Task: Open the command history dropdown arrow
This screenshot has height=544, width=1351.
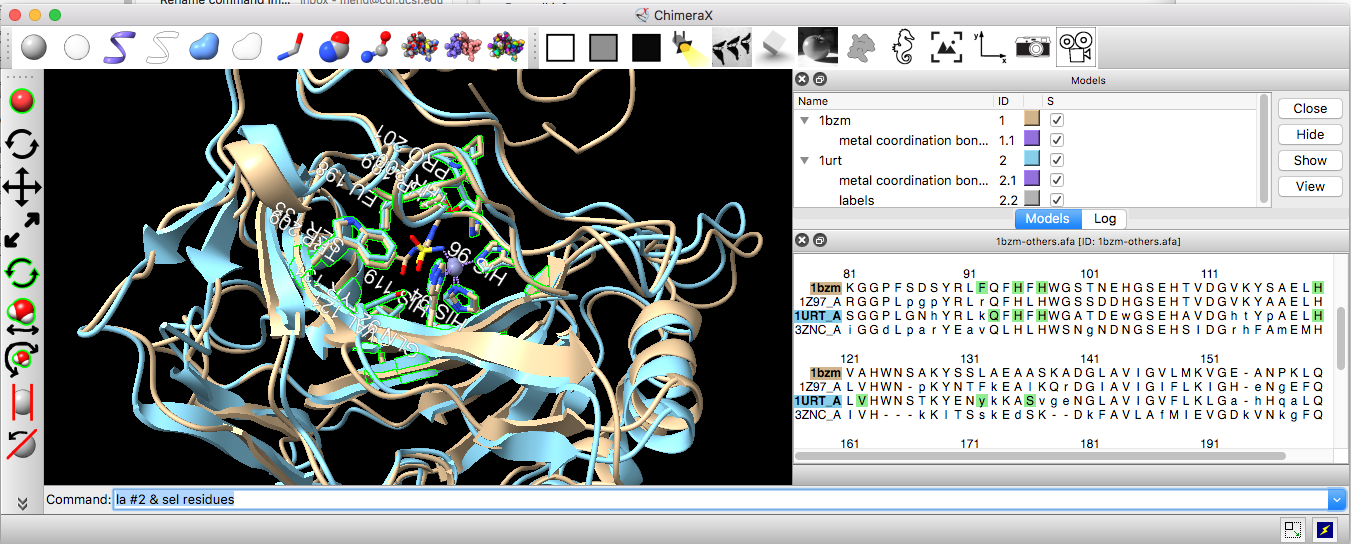Action: (x=1336, y=499)
